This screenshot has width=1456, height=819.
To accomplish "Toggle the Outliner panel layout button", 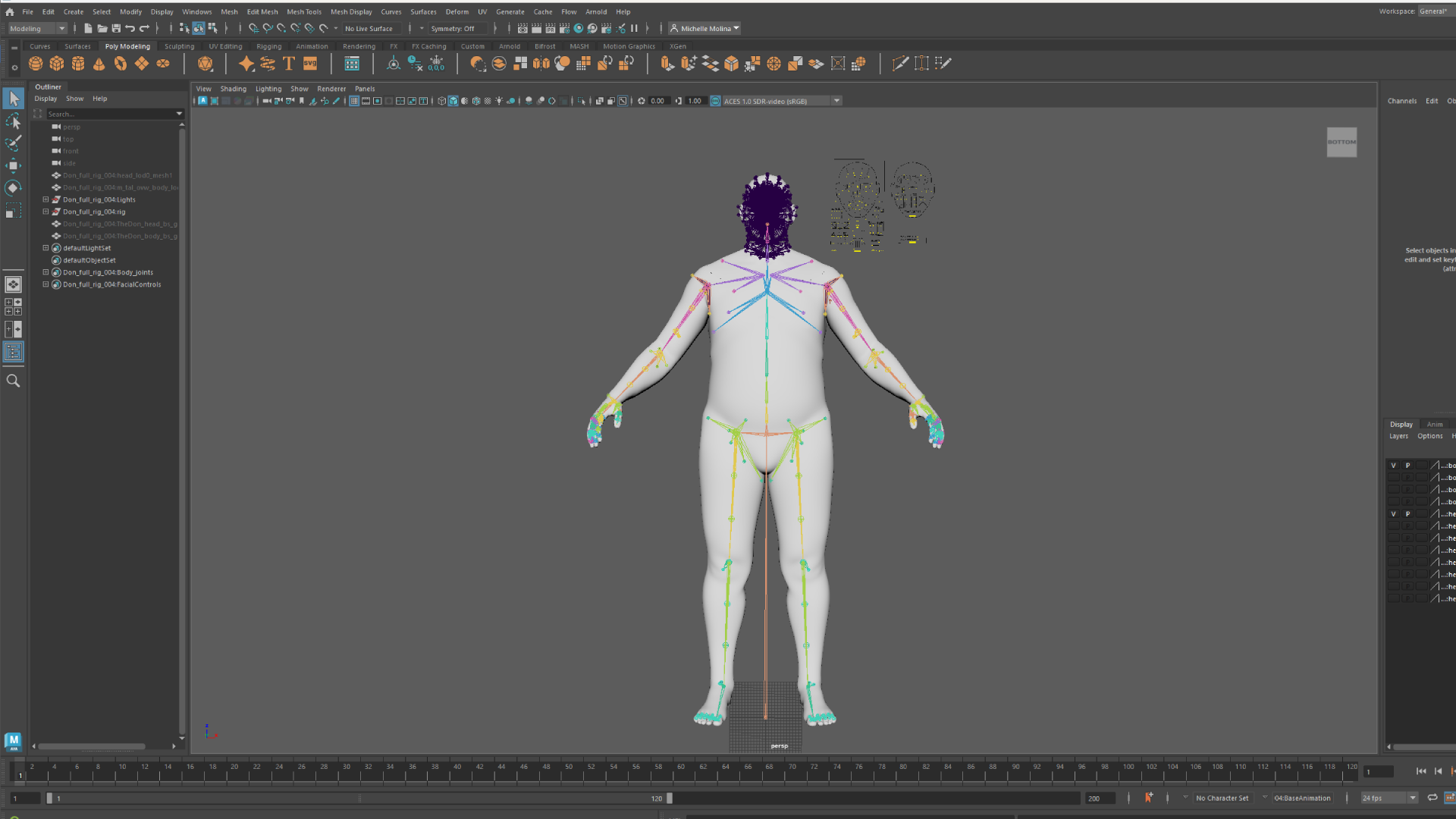I will (x=14, y=352).
